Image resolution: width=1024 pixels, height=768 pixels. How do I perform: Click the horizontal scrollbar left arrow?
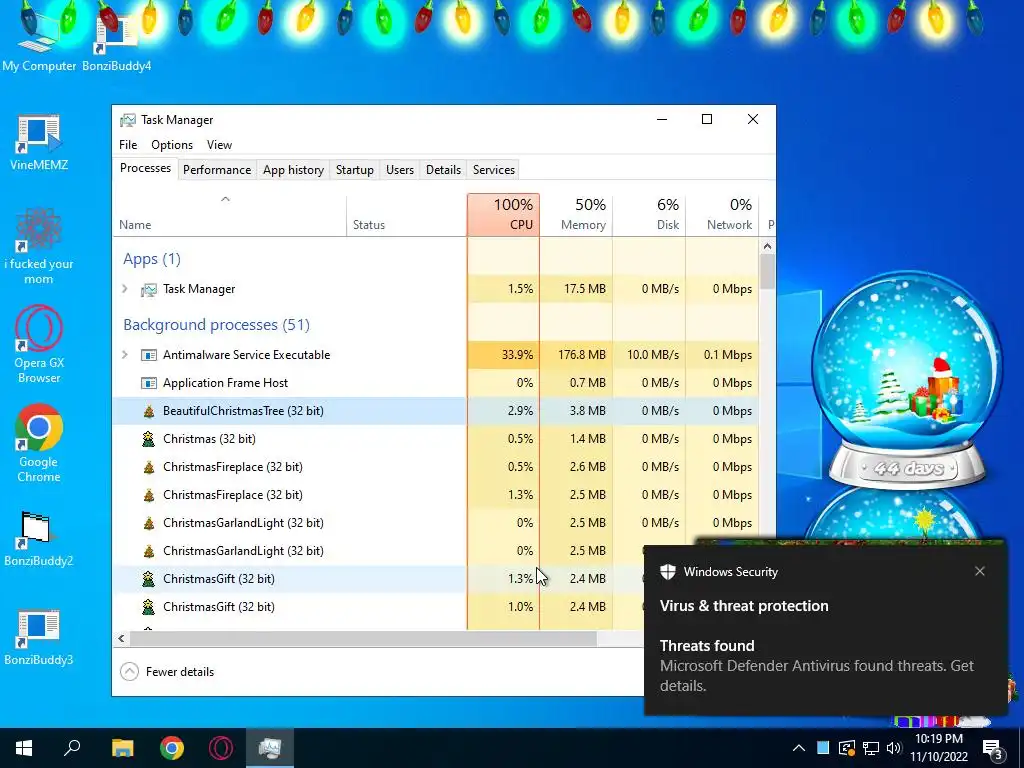click(121, 638)
